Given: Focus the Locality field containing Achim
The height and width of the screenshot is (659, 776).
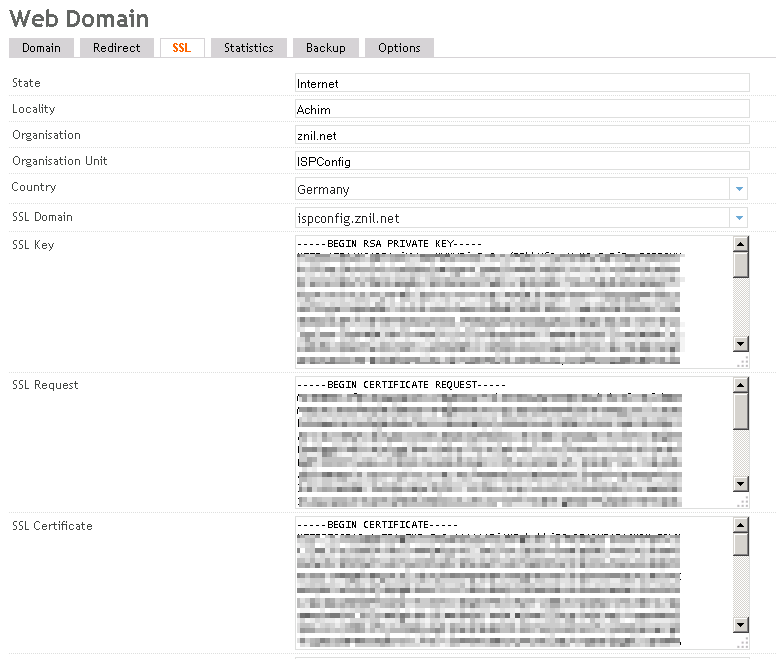Looking at the screenshot, I should 522,109.
